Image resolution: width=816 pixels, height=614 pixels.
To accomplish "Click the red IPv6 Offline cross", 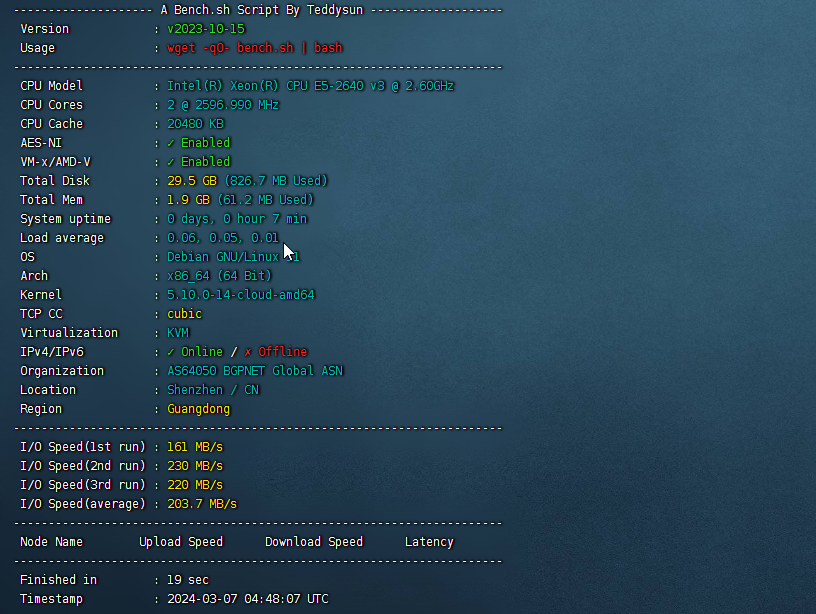I will [x=248, y=352].
